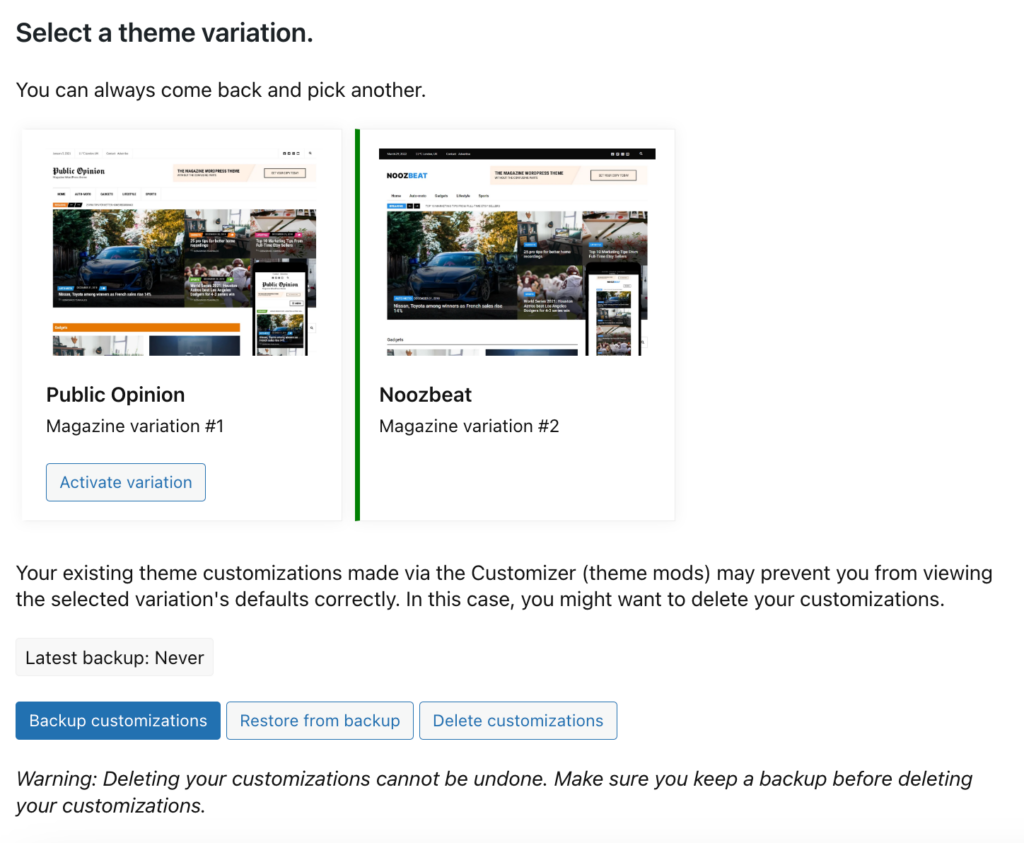Viewport: 1024px width, 843px height.
Task: Click the Public Opinion card title
Action: click(x=115, y=394)
